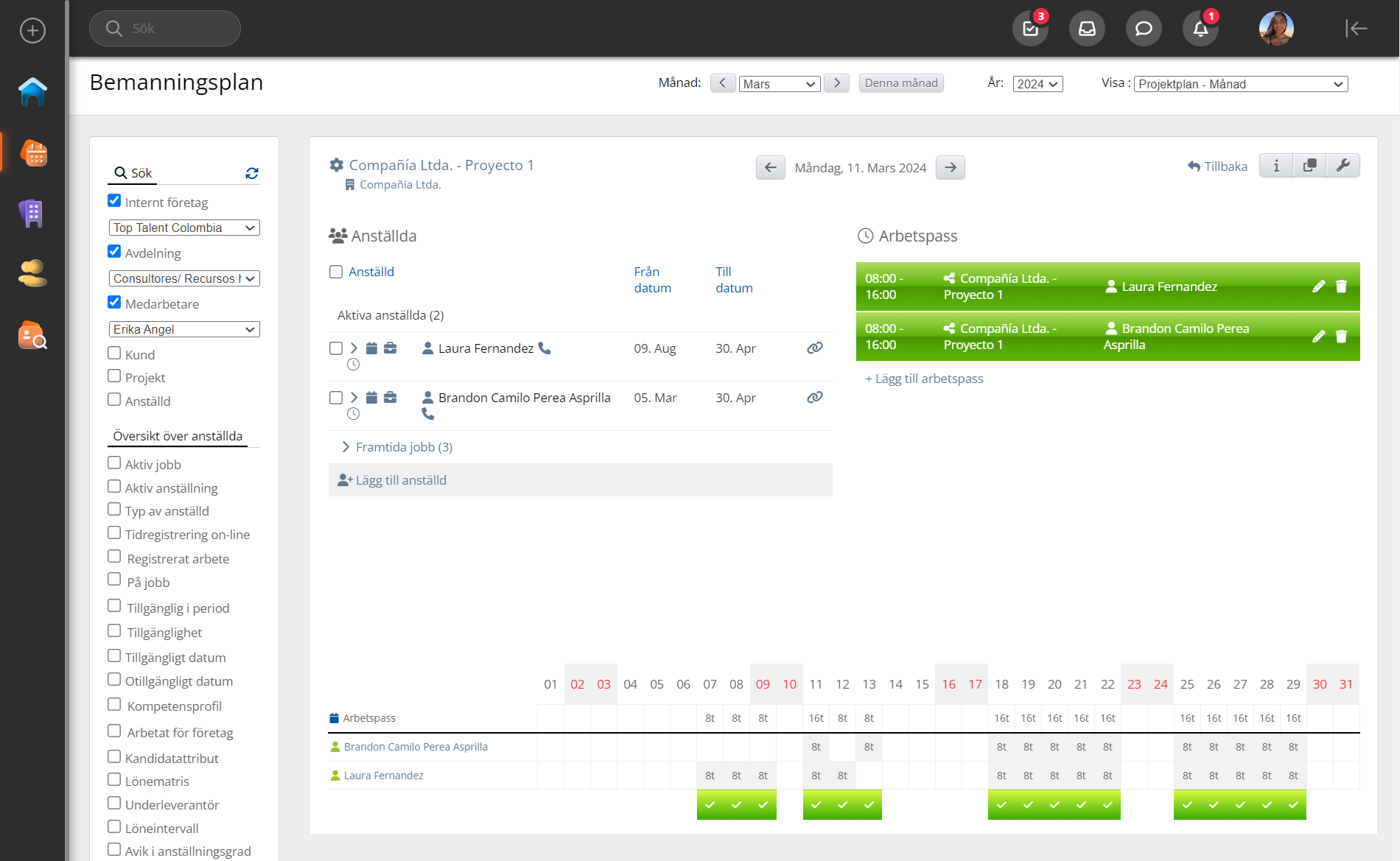Edit Brandon Camilo Perea Asprilla's work shift
The height and width of the screenshot is (861, 1400).
click(1318, 337)
